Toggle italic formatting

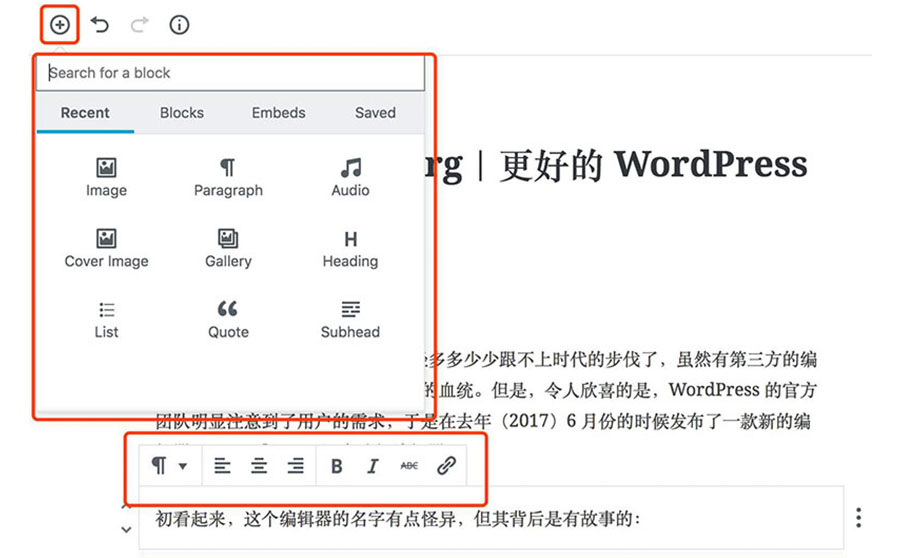pos(373,466)
